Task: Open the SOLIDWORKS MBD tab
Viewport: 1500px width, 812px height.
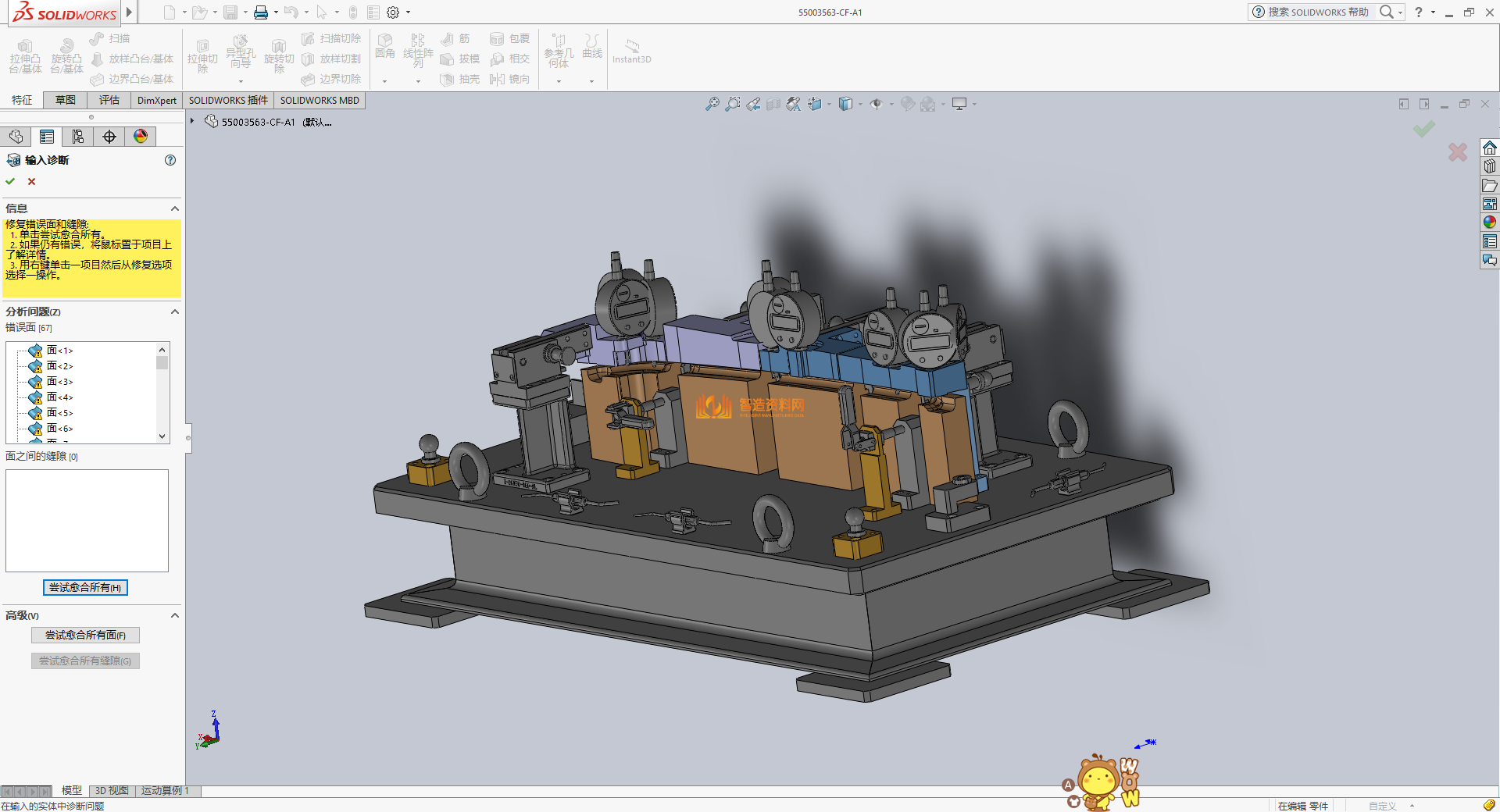Action: pyautogui.click(x=320, y=100)
